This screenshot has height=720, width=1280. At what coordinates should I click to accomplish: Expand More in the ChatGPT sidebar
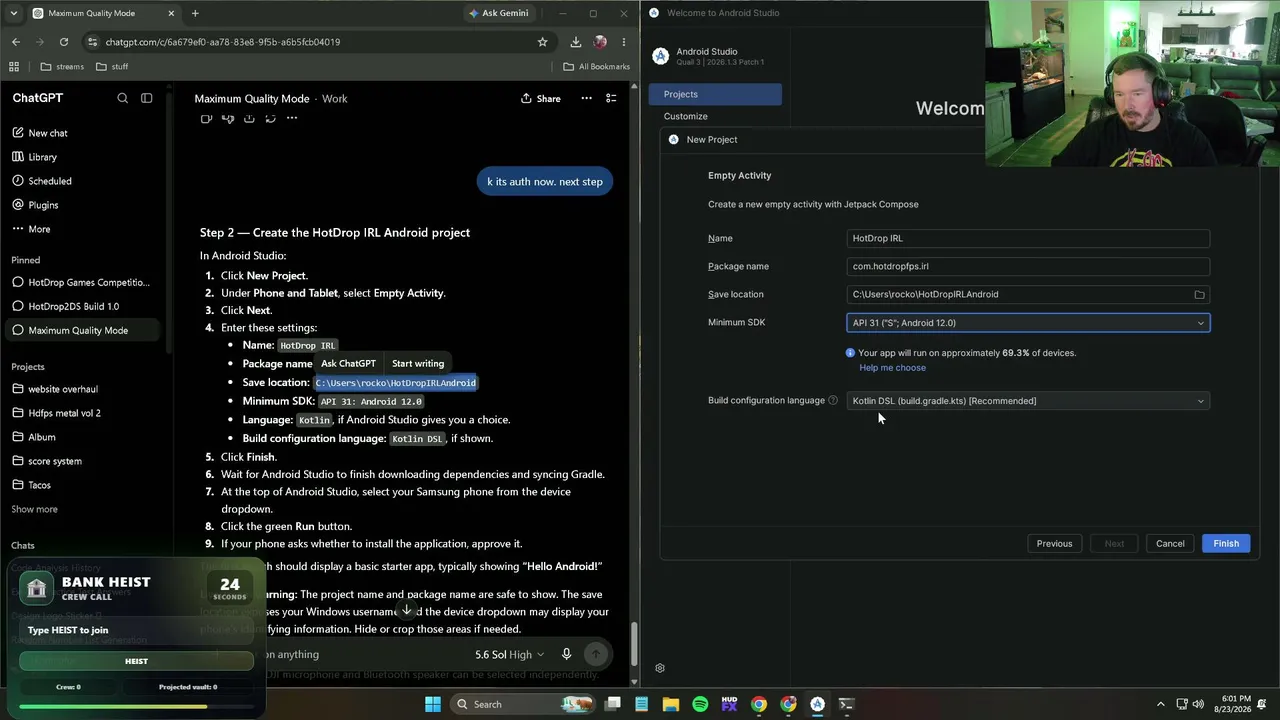(39, 229)
